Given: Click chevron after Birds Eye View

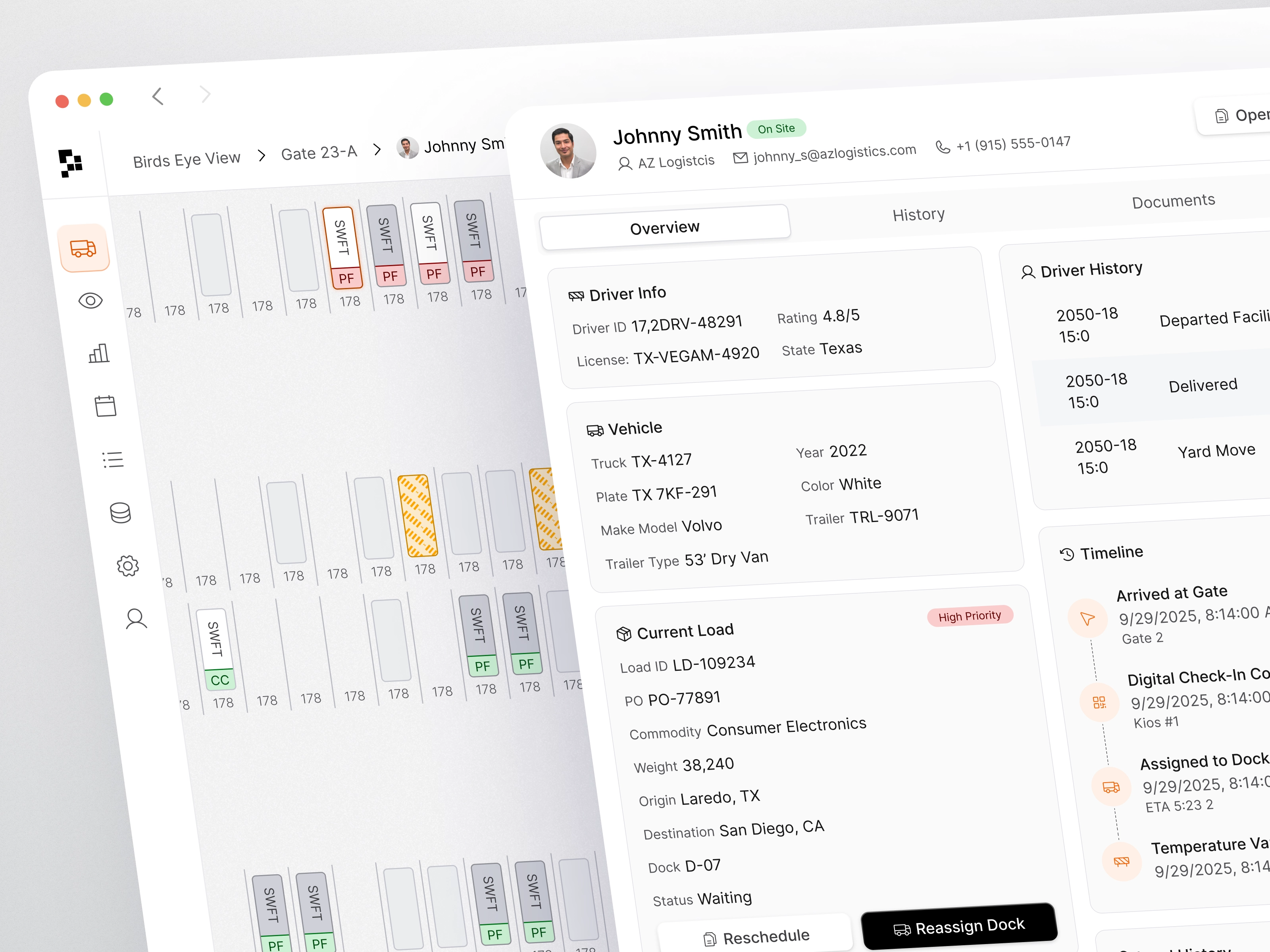Looking at the screenshot, I should [x=262, y=155].
